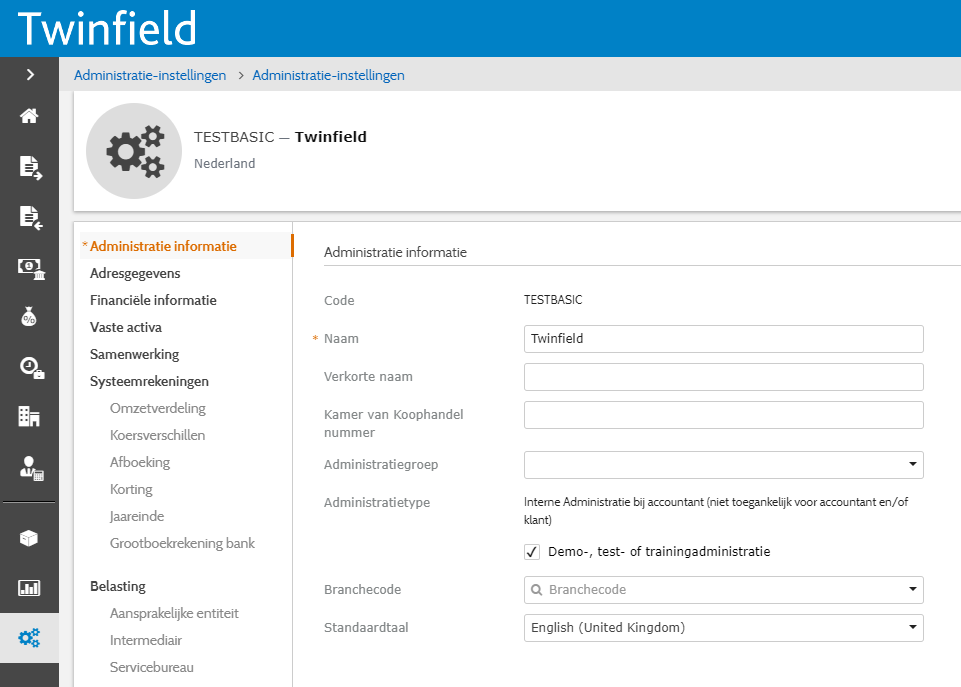Click the Administratie-instellingen breadcrumb link
This screenshot has height=687, width=961.
[149, 74]
